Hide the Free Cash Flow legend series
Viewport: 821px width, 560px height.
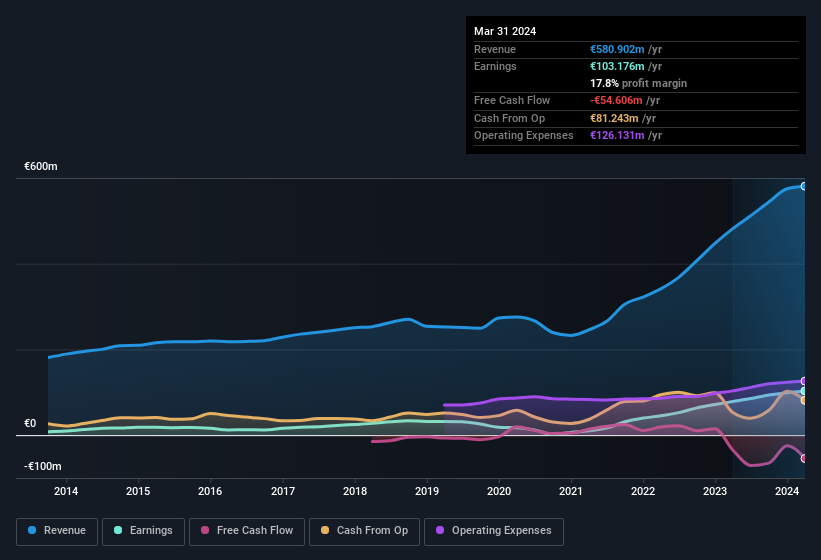[x=247, y=531]
